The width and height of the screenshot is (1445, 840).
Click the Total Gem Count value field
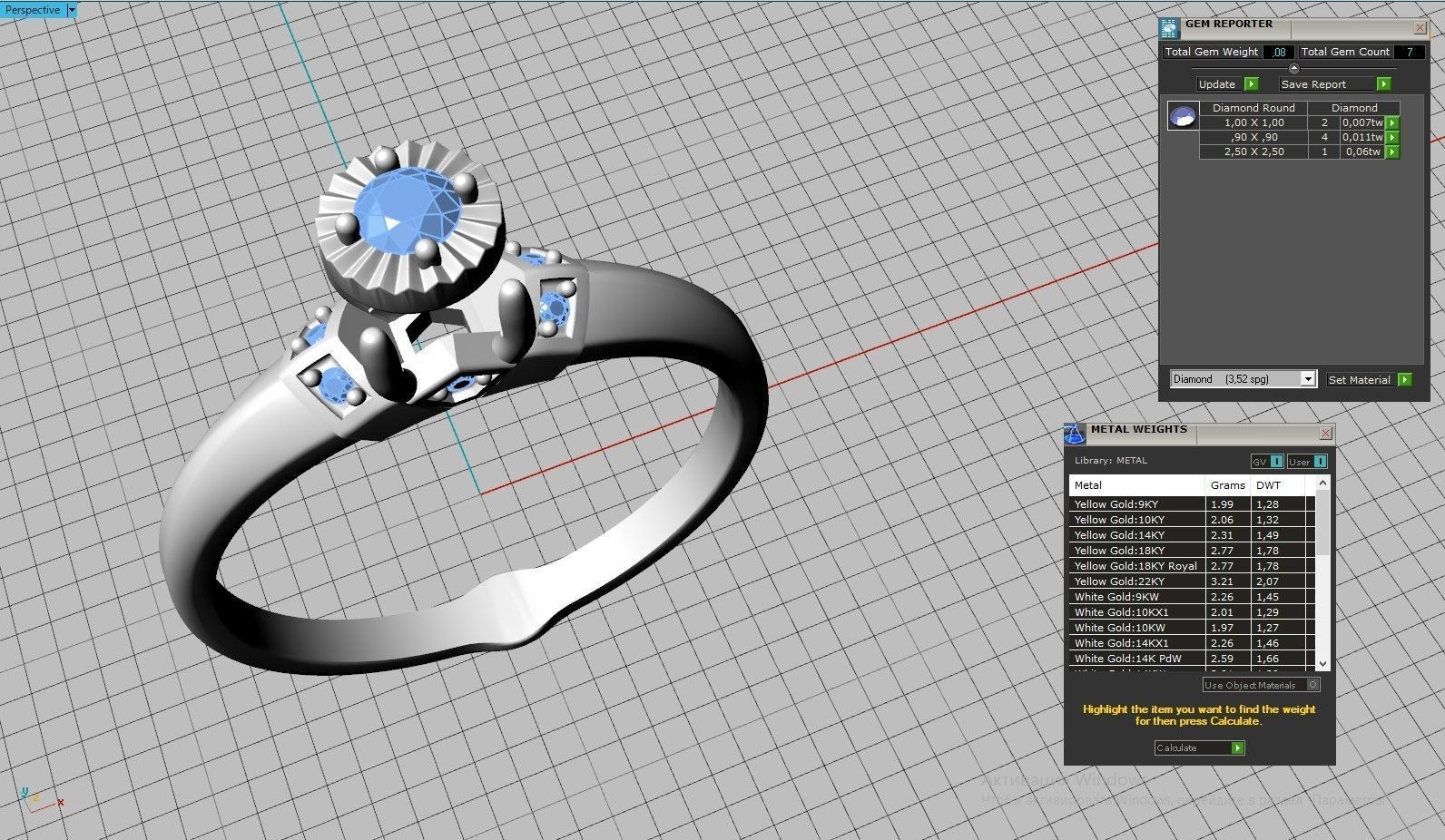click(1409, 52)
